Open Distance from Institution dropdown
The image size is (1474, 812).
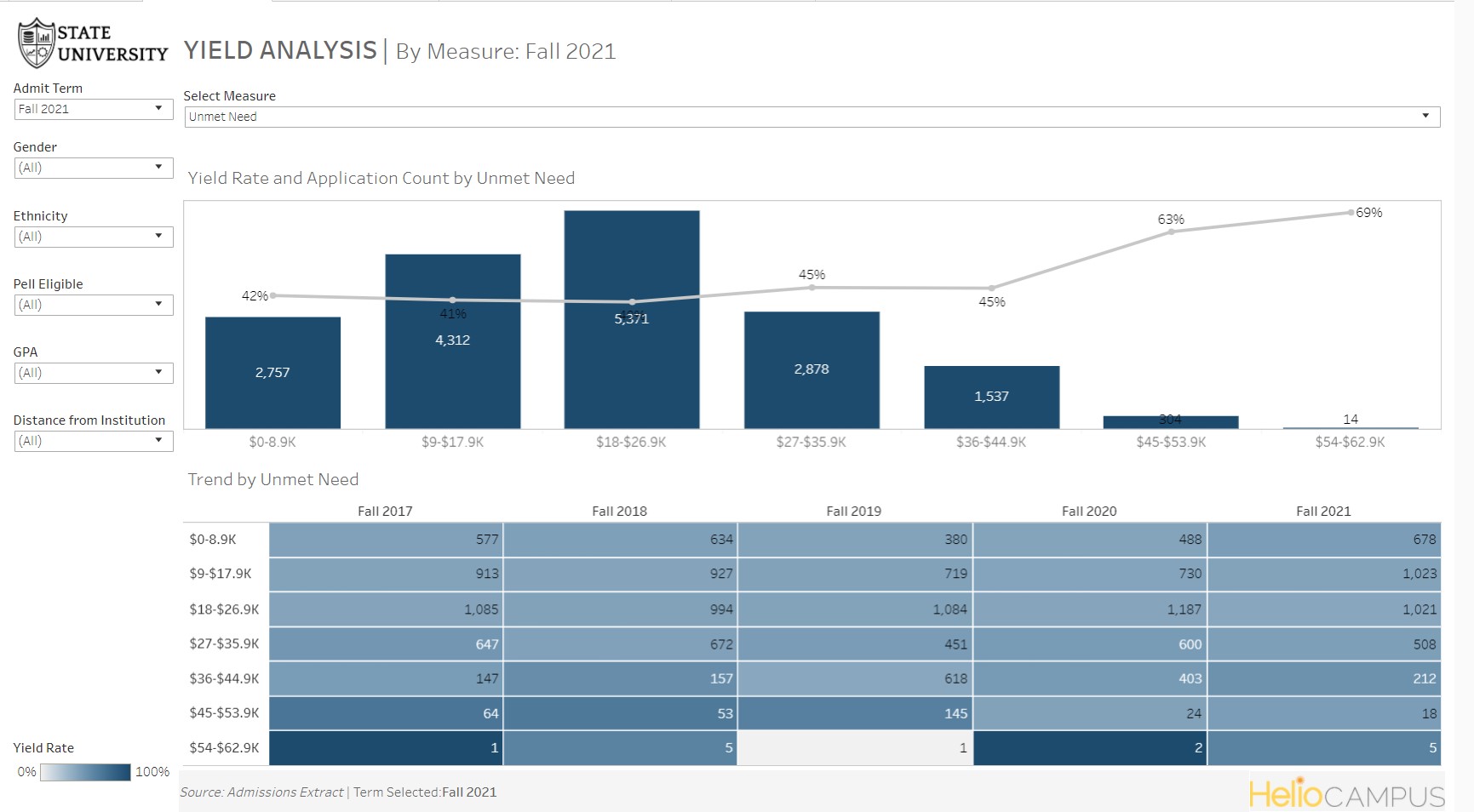pyautogui.click(x=93, y=441)
